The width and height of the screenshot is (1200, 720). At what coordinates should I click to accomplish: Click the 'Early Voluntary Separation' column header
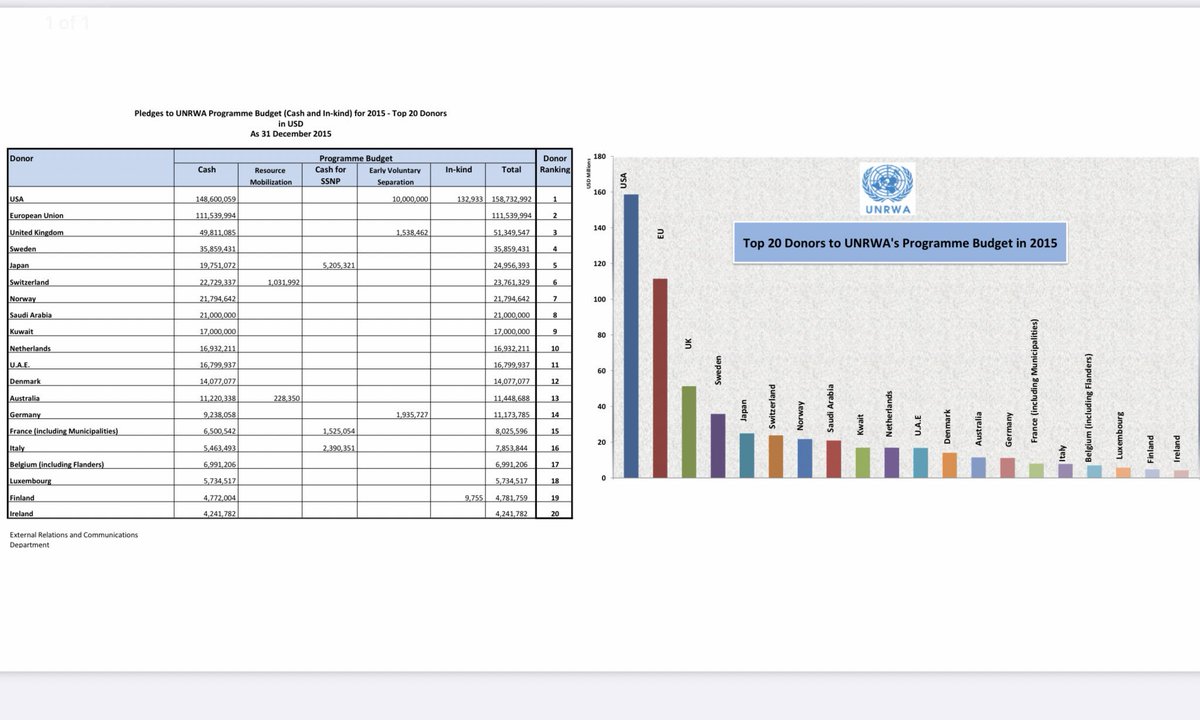[395, 176]
